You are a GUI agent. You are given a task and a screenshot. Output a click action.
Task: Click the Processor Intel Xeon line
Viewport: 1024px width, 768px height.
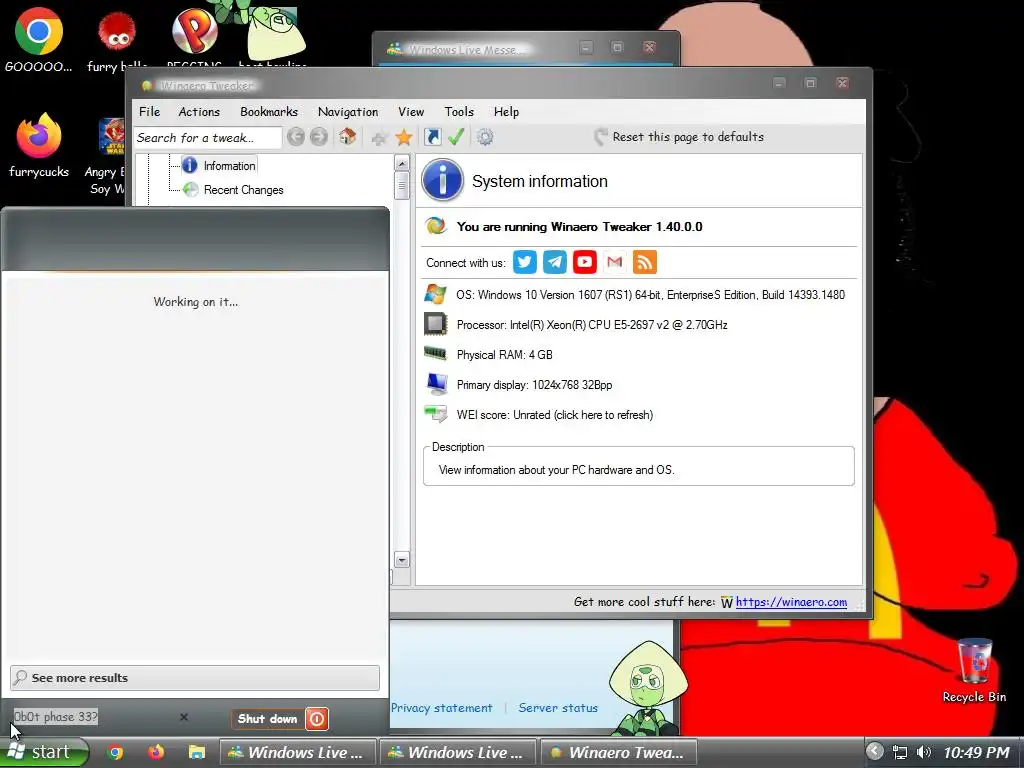[x=592, y=325]
